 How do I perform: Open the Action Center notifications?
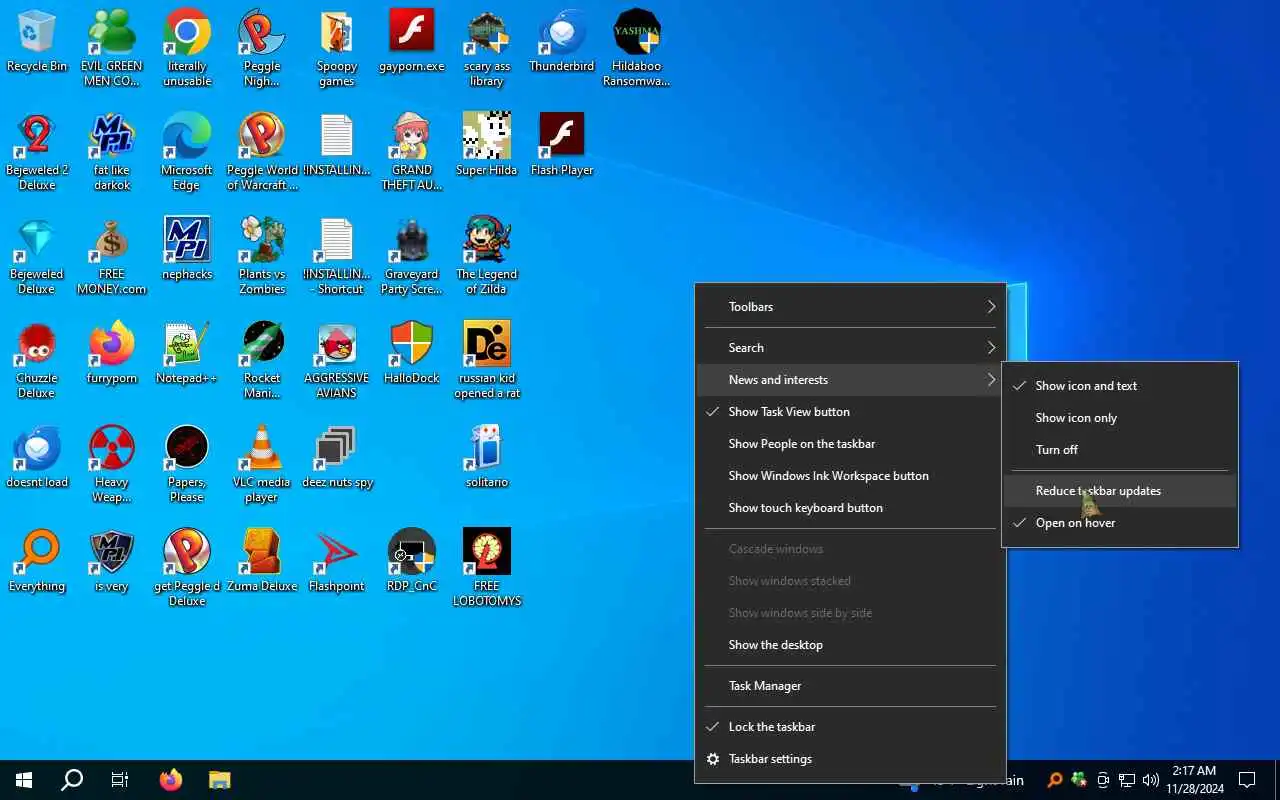coord(1247,780)
